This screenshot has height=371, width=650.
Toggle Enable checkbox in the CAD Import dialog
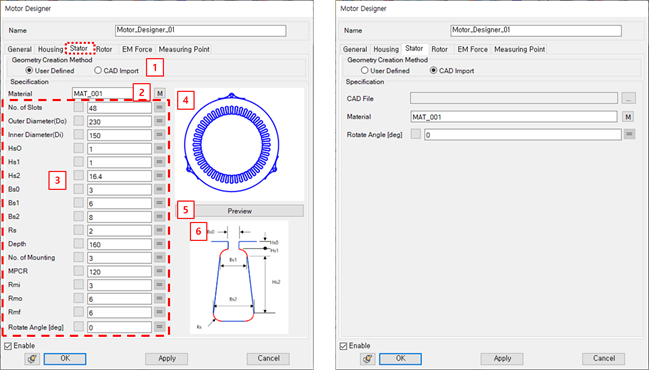click(343, 346)
